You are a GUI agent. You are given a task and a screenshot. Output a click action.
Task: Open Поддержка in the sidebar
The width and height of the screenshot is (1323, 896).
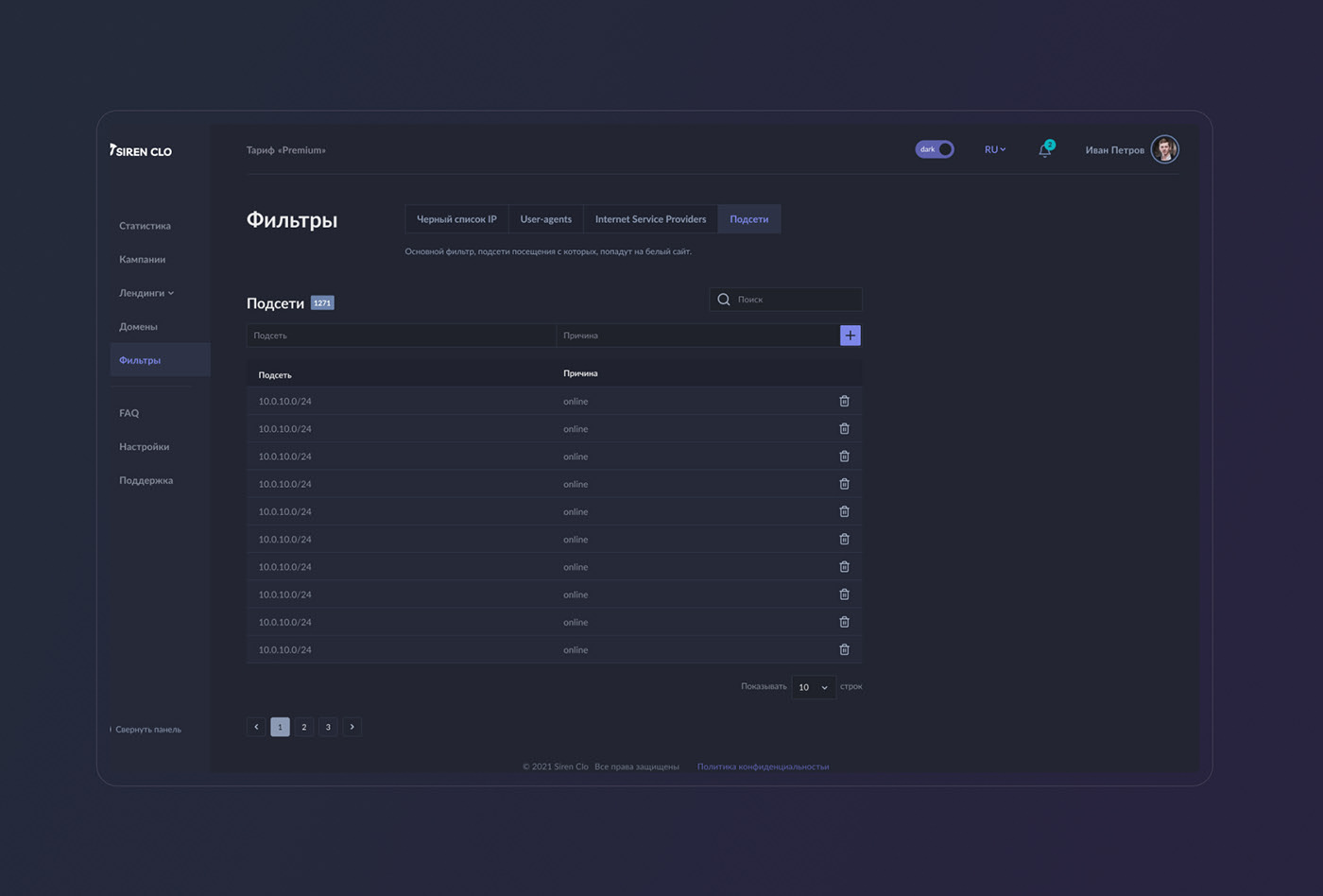(146, 480)
